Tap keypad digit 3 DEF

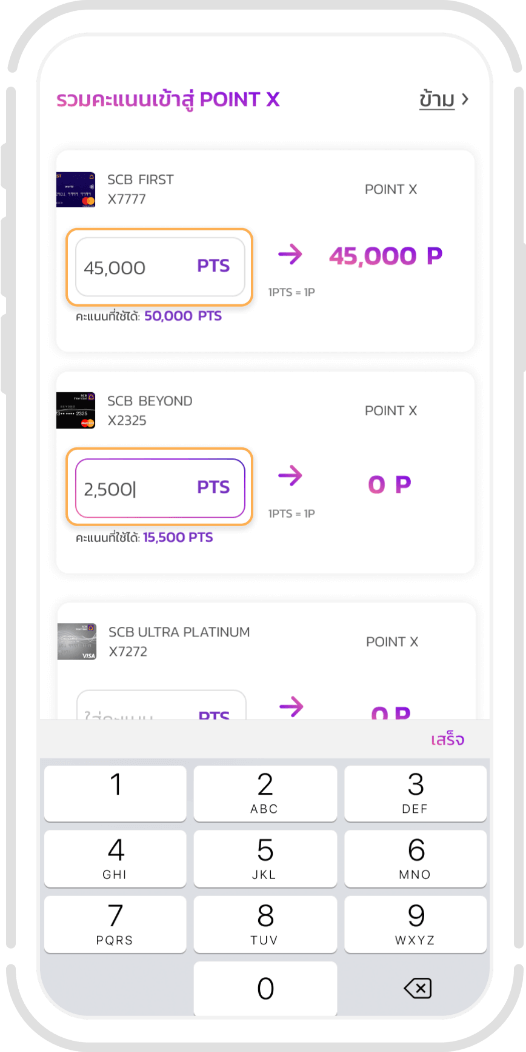click(x=415, y=793)
